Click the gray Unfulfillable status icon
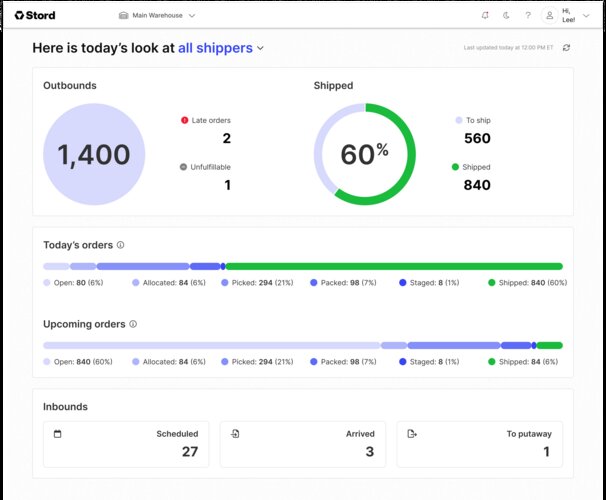The height and width of the screenshot is (500, 606). [x=184, y=167]
